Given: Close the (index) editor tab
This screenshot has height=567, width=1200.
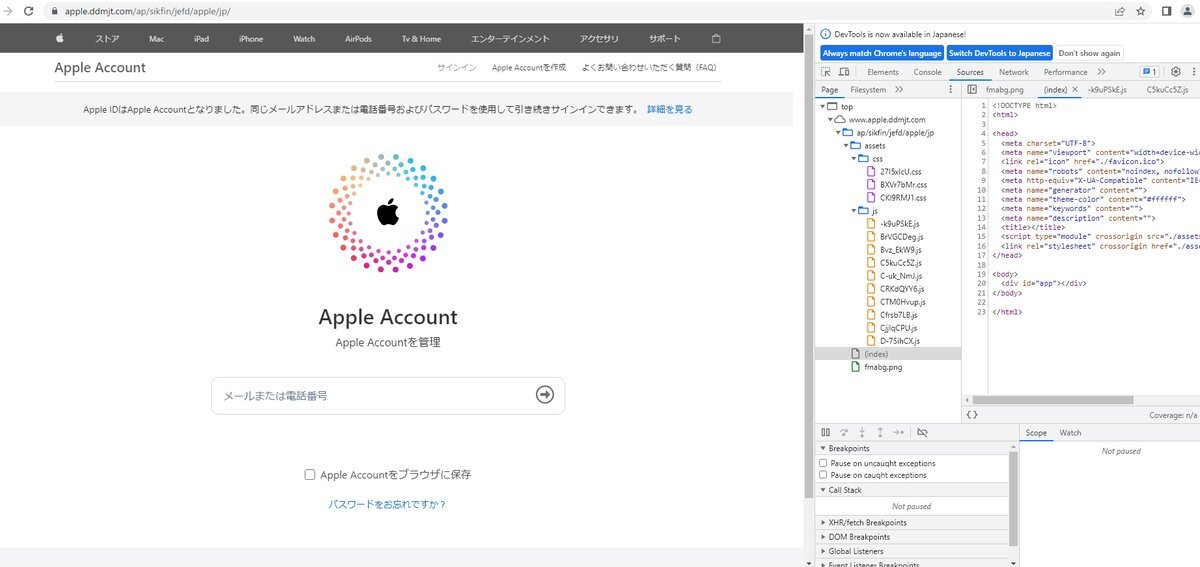Looking at the screenshot, I should (1075, 90).
